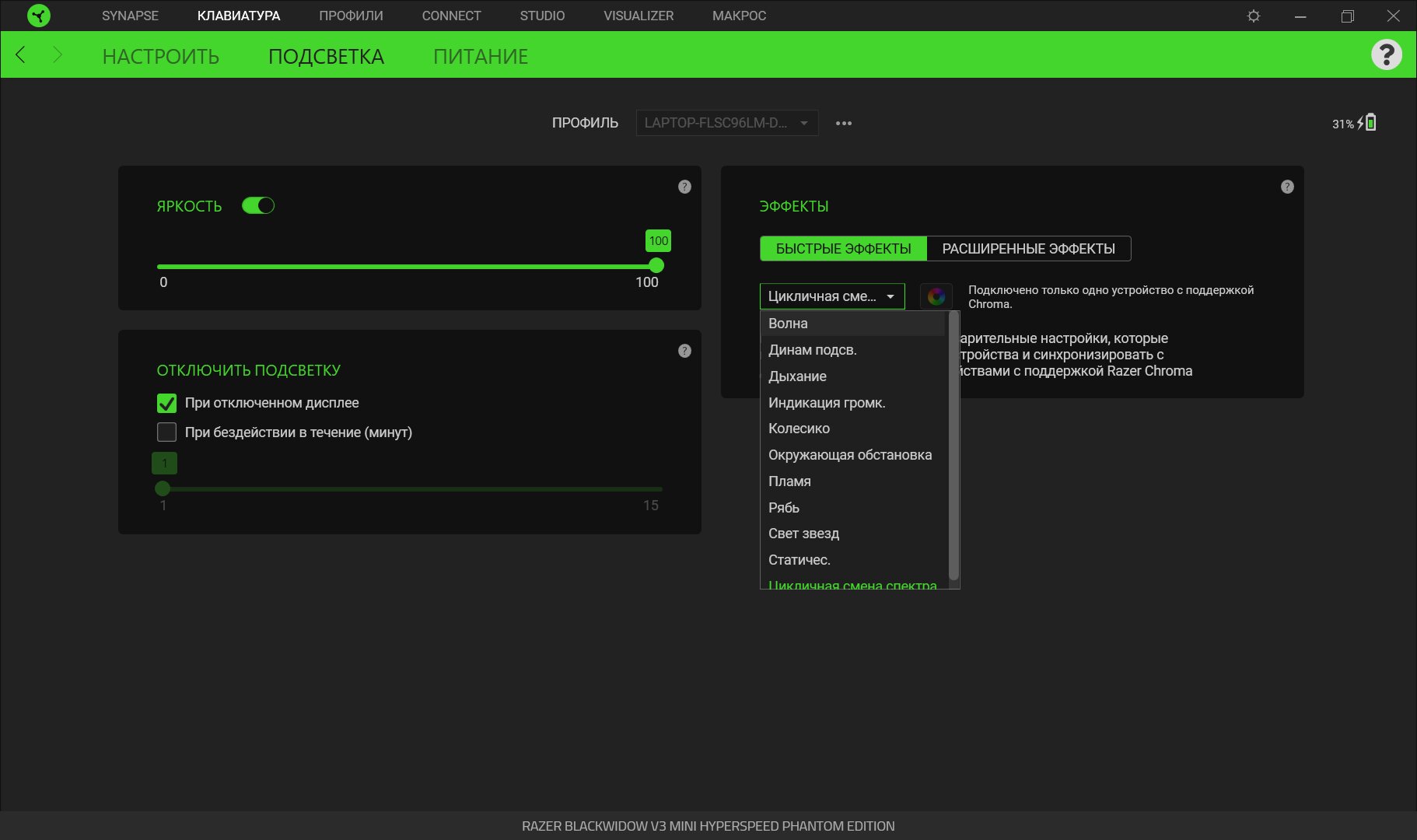
Task: Click the БЫСТРЫЕ ЭФФЕКТЫ button
Action: click(x=843, y=249)
